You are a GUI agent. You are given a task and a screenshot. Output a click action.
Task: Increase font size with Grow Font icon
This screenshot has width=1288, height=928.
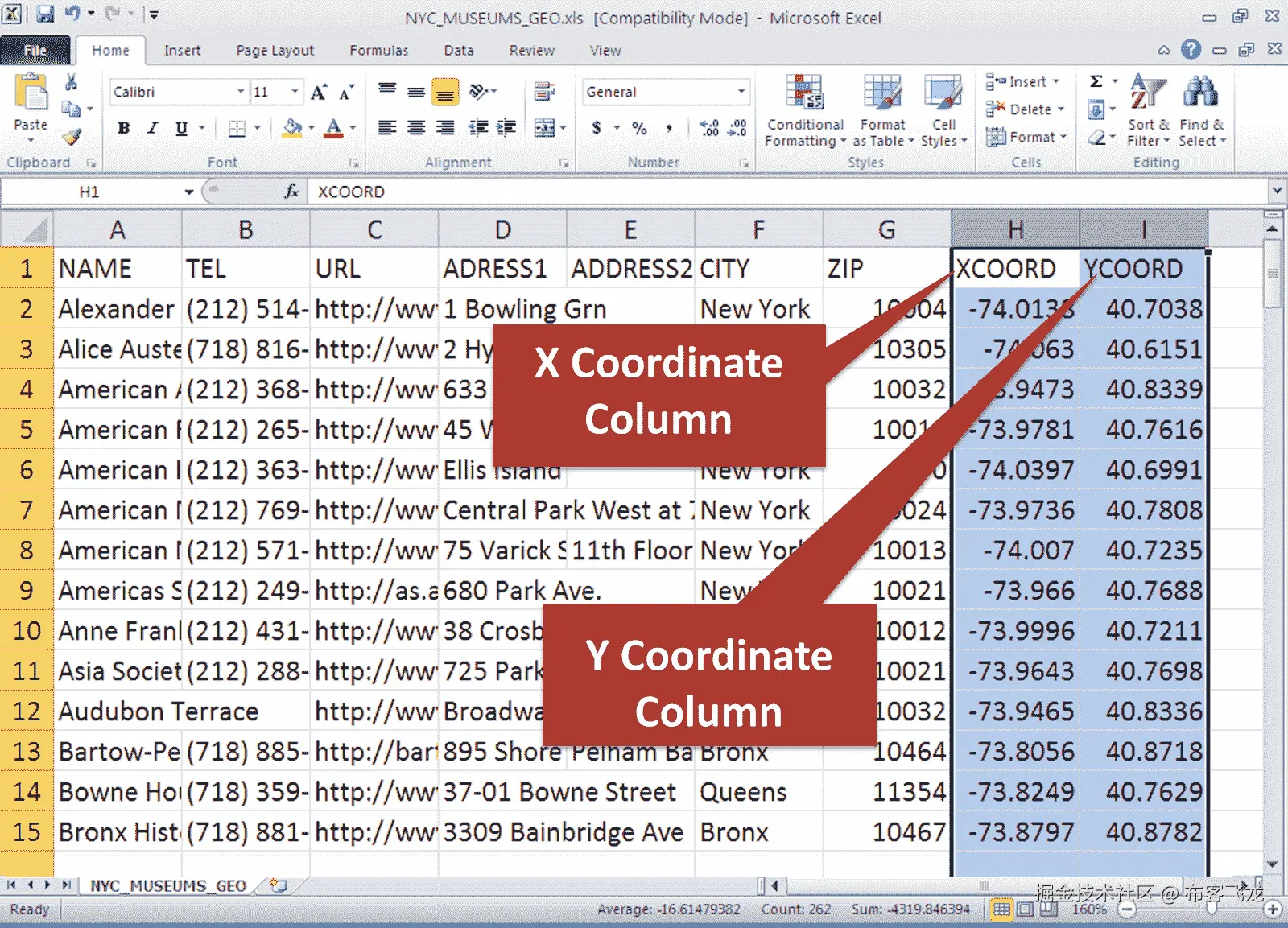click(319, 92)
